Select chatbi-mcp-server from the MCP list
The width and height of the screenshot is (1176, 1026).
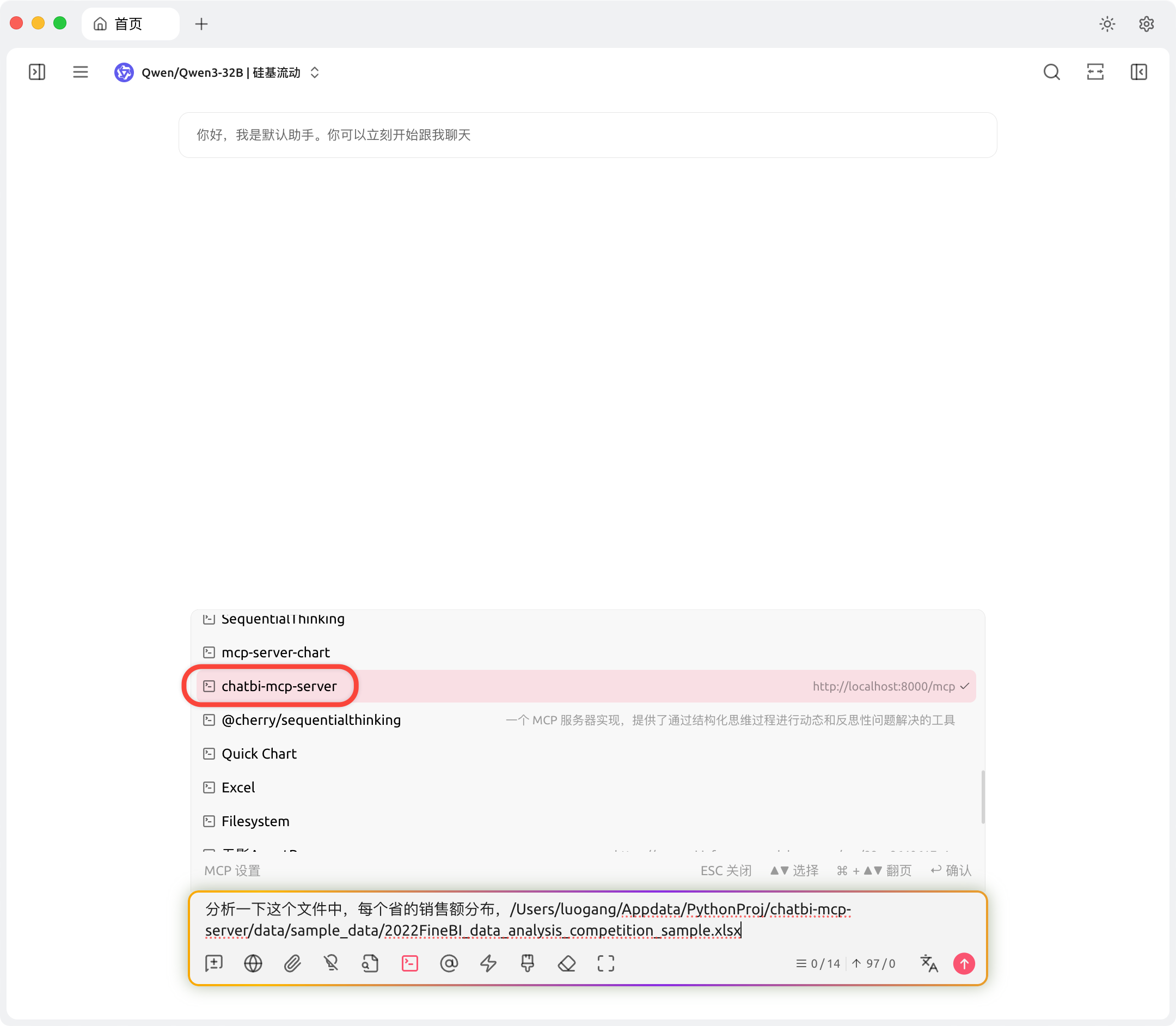[x=279, y=686]
